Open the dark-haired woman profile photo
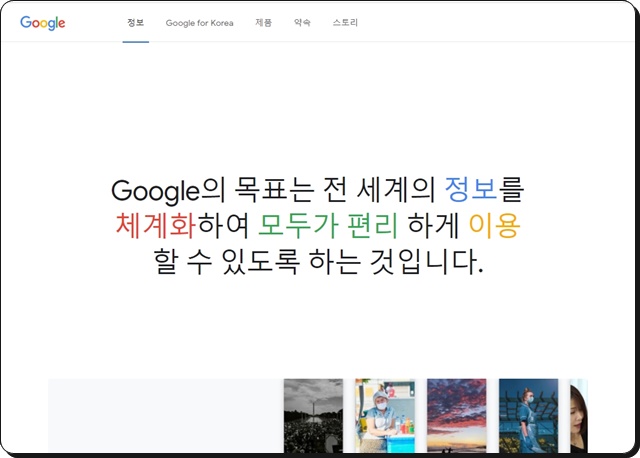Screen dimensions: 640x458 coord(579,416)
